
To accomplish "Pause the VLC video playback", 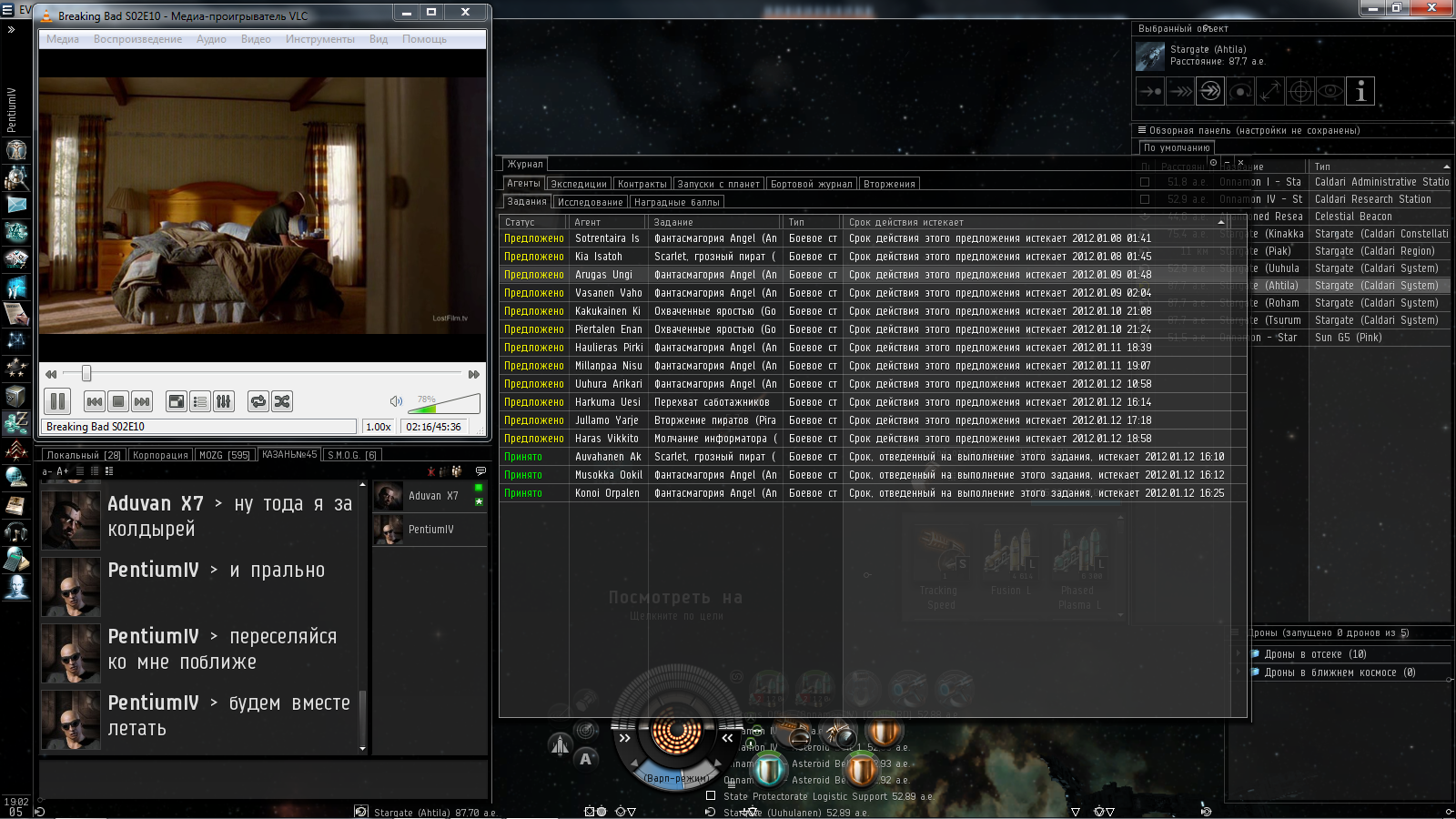I will coord(57,401).
